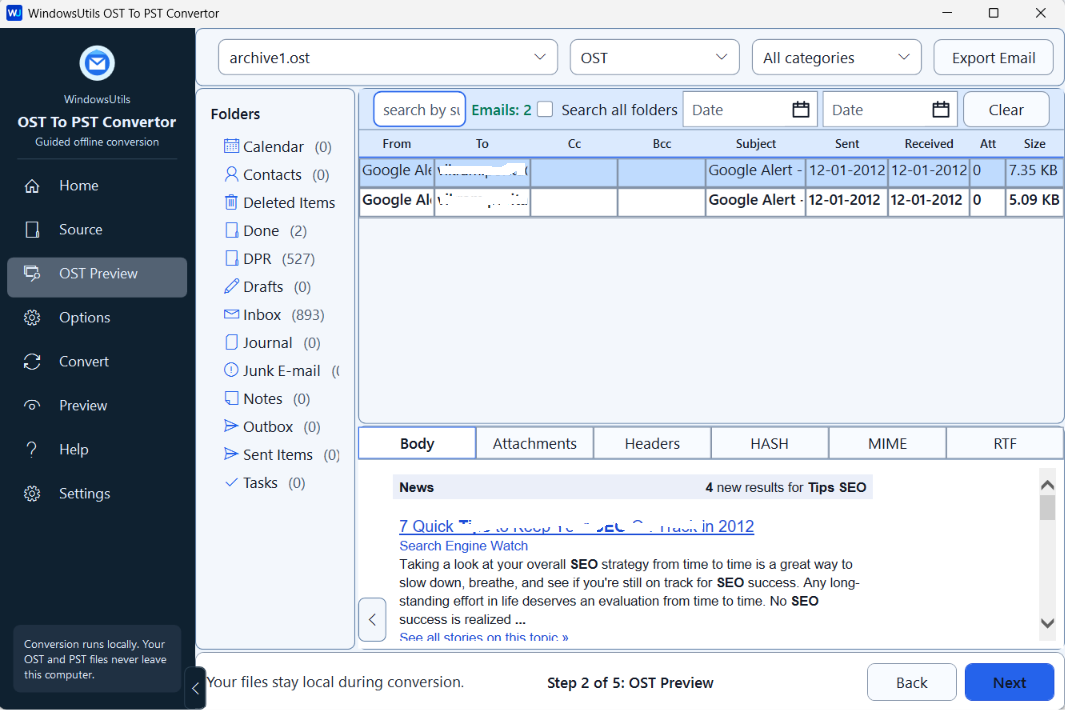This screenshot has height=710, width=1065.
Task: Click the Contacts person icon
Action: tap(232, 174)
